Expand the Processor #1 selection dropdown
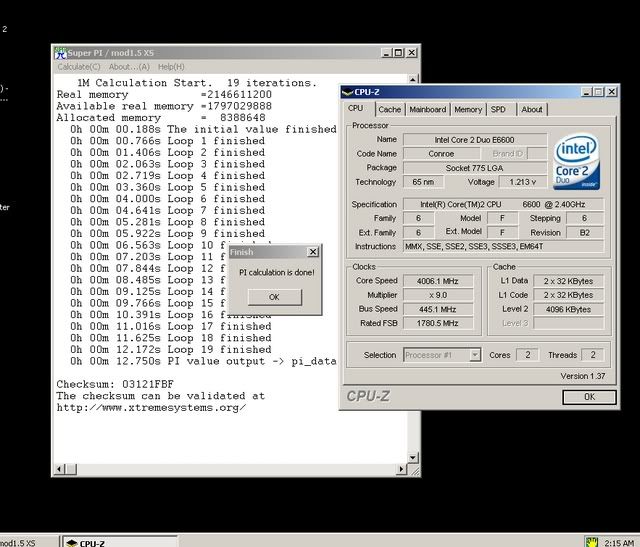 coord(476,355)
